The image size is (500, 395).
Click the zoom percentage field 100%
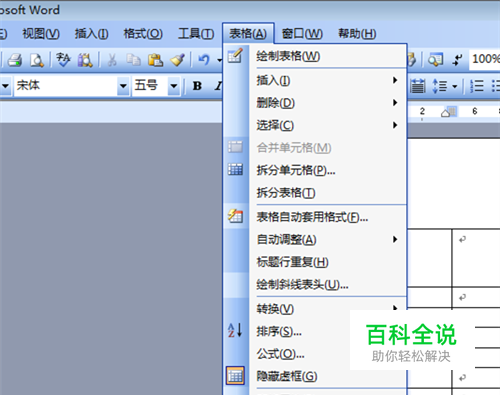(x=485, y=59)
